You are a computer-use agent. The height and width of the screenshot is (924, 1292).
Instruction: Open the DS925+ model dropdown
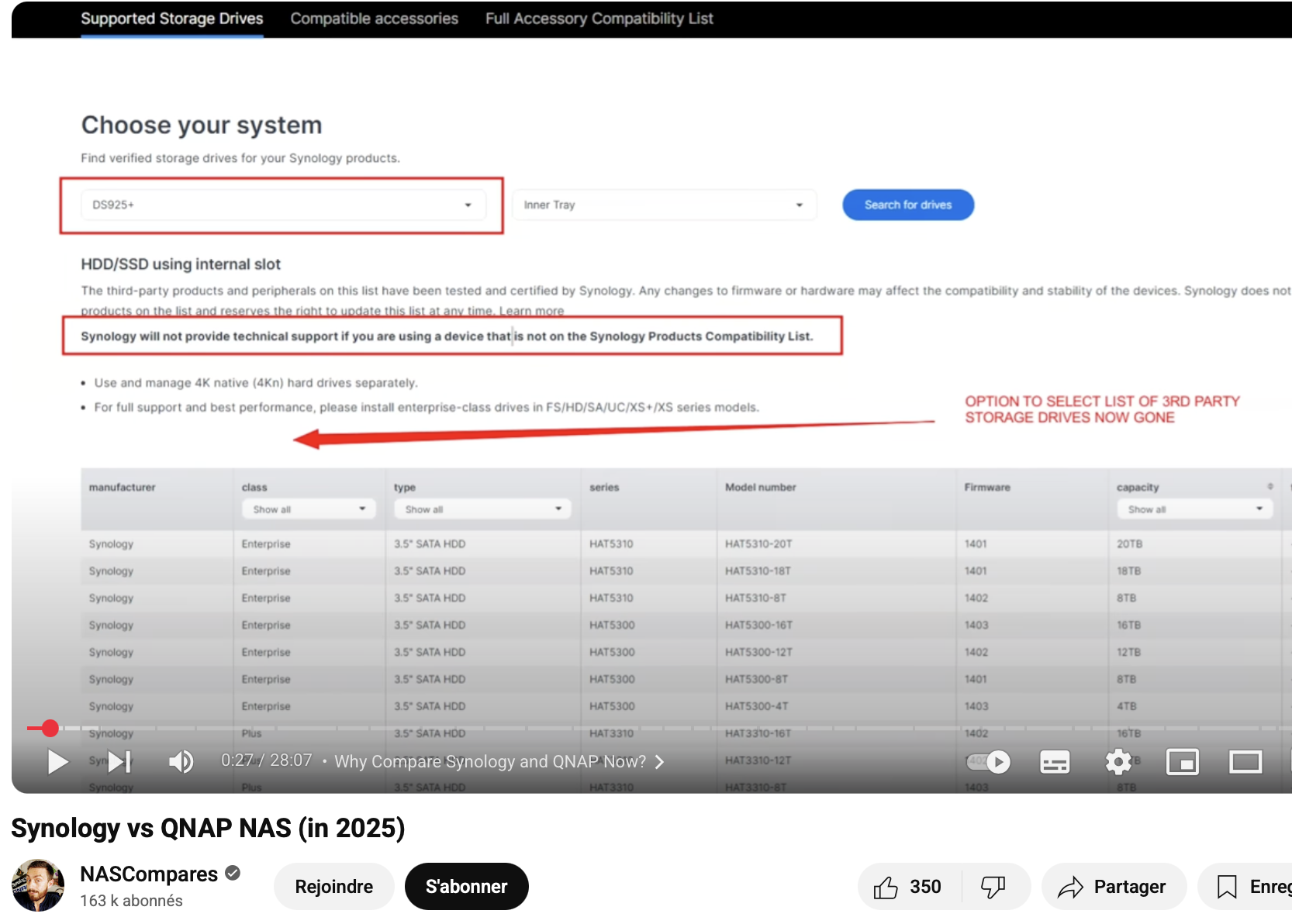[x=283, y=205]
